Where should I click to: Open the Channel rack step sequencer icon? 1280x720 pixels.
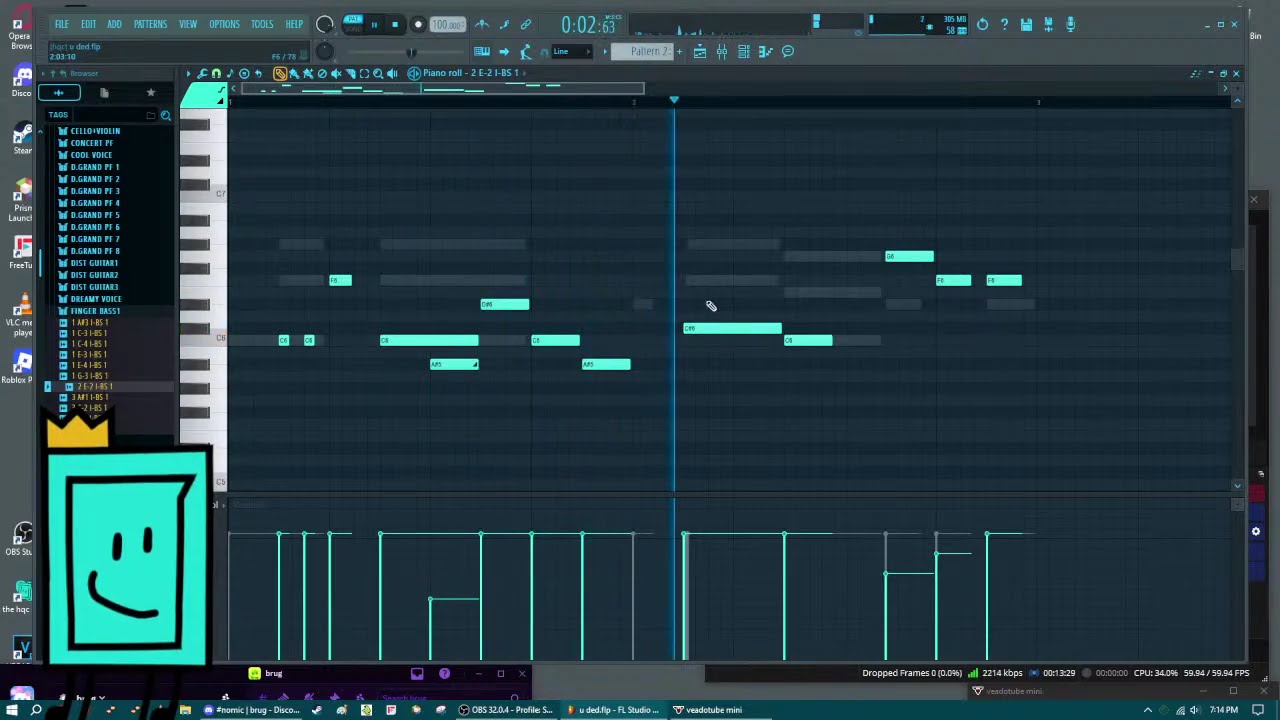744,51
